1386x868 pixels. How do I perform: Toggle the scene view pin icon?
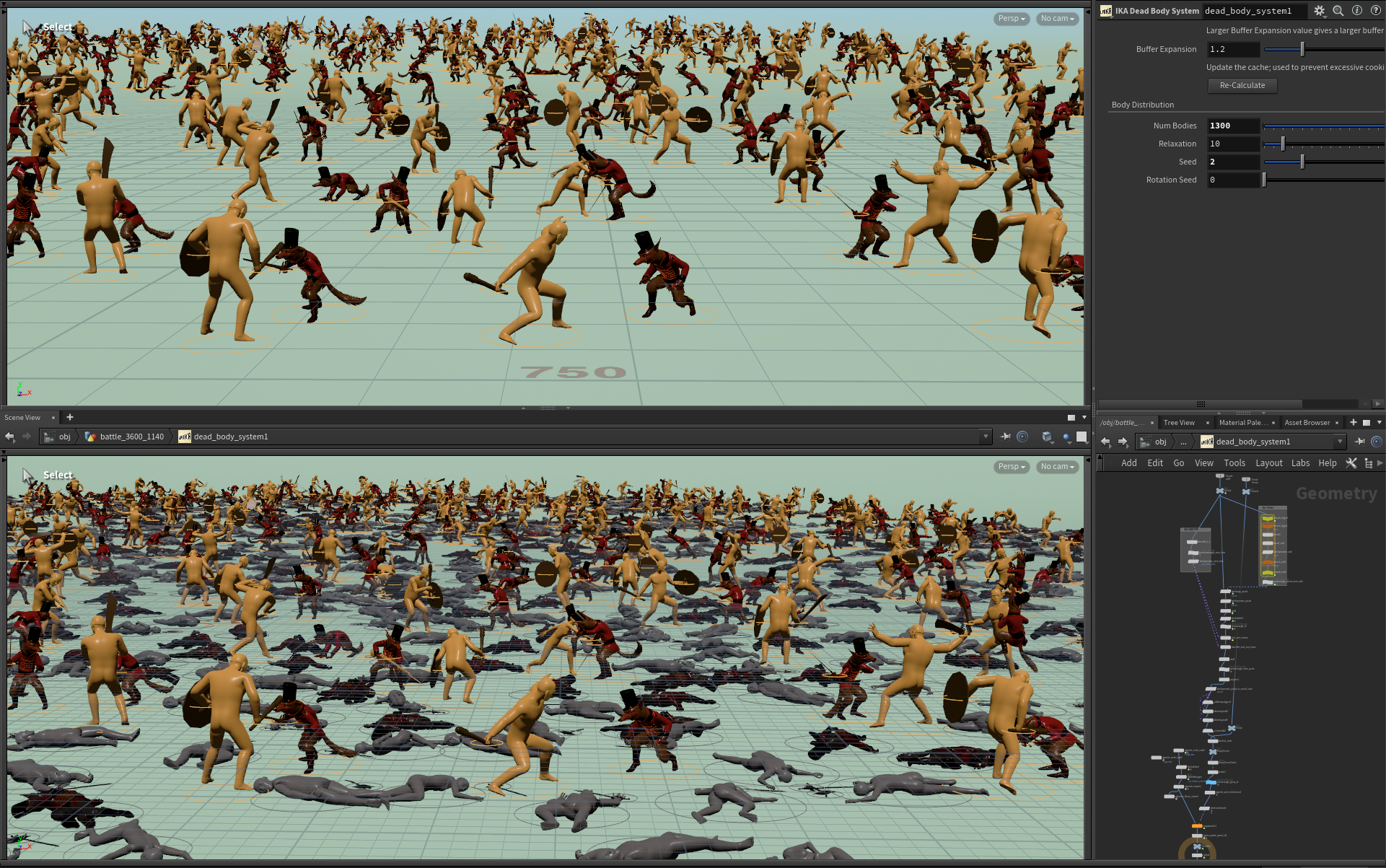click(1005, 437)
